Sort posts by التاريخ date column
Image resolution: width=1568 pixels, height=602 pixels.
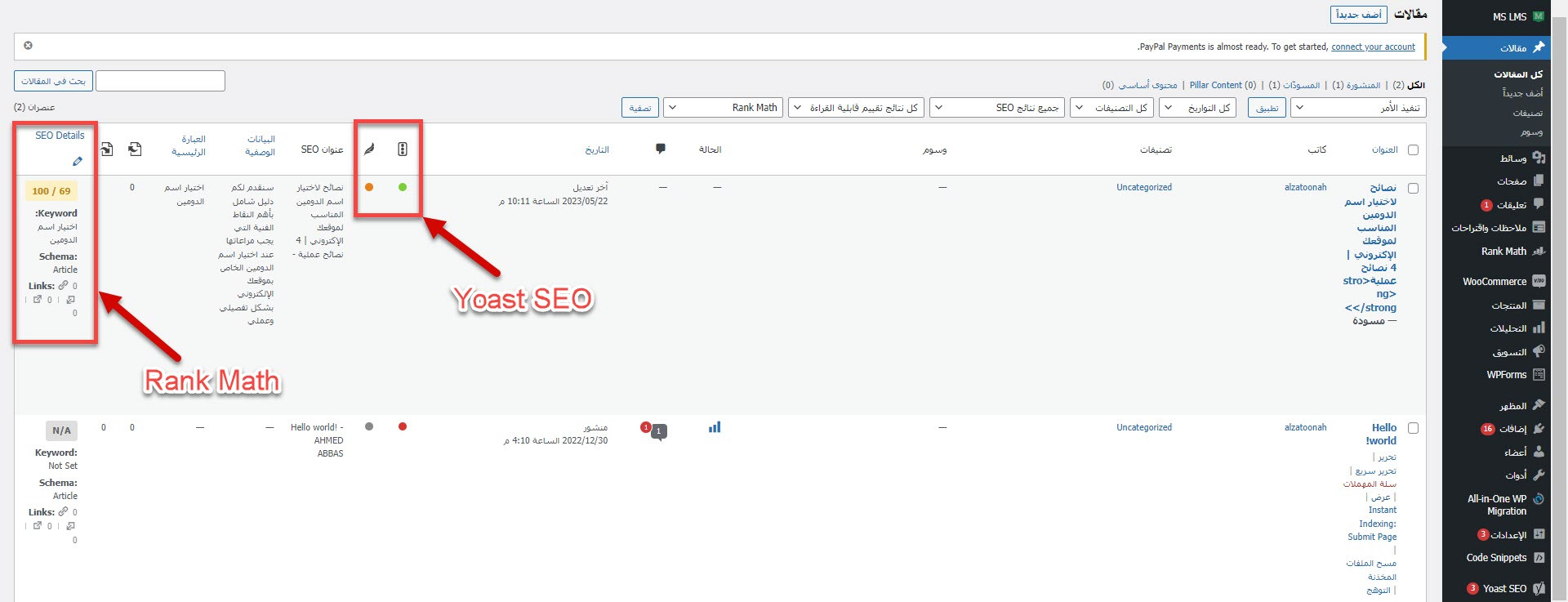click(x=597, y=149)
